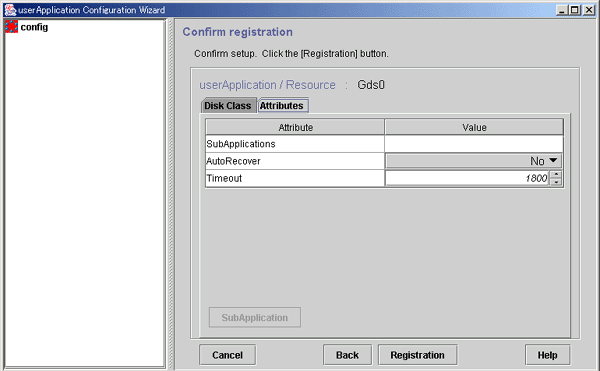This screenshot has height=371, width=600.
Task: Go back with the Back button
Action: [x=347, y=355]
